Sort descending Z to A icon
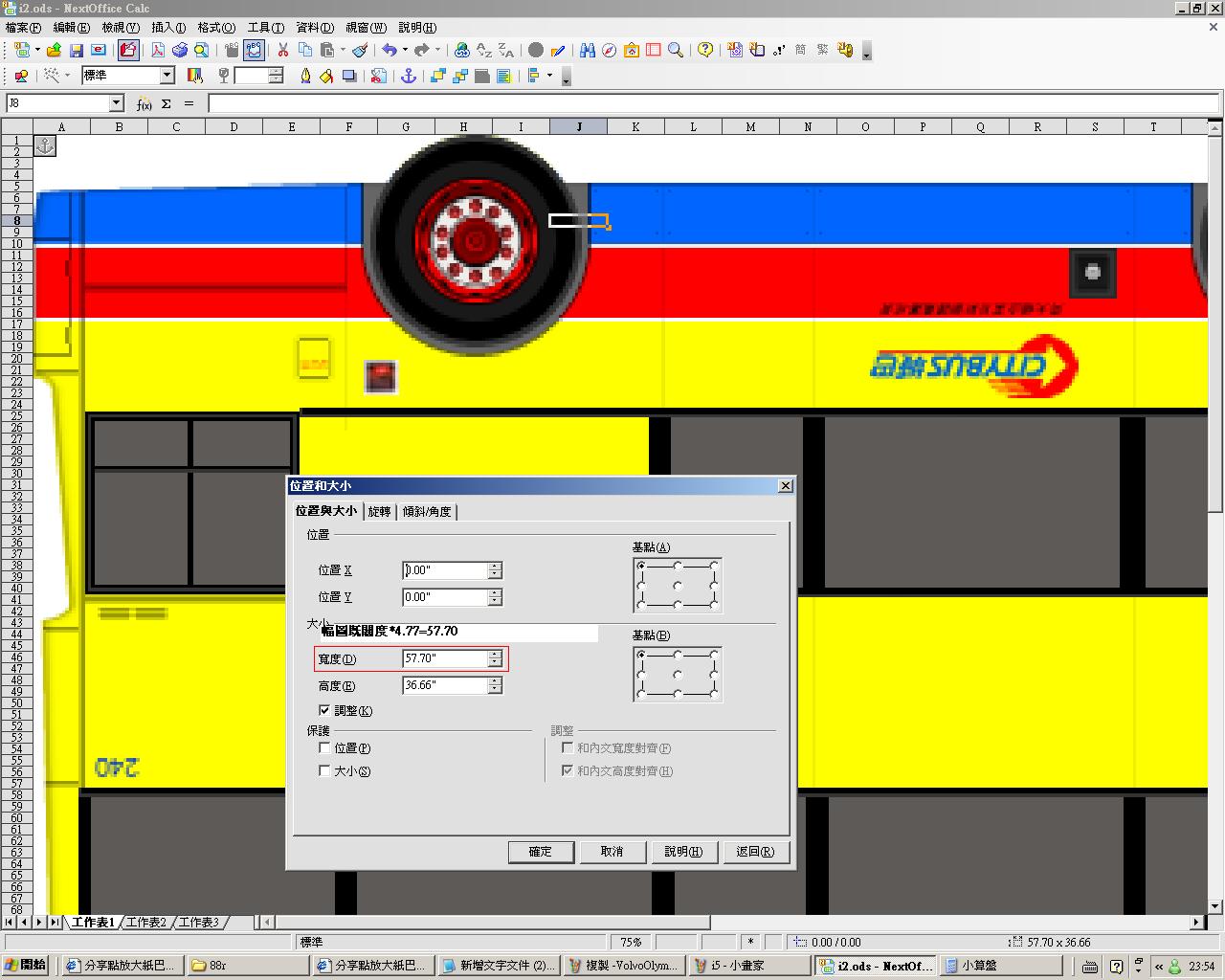Image resolution: width=1225 pixels, height=980 pixels. tap(506, 51)
